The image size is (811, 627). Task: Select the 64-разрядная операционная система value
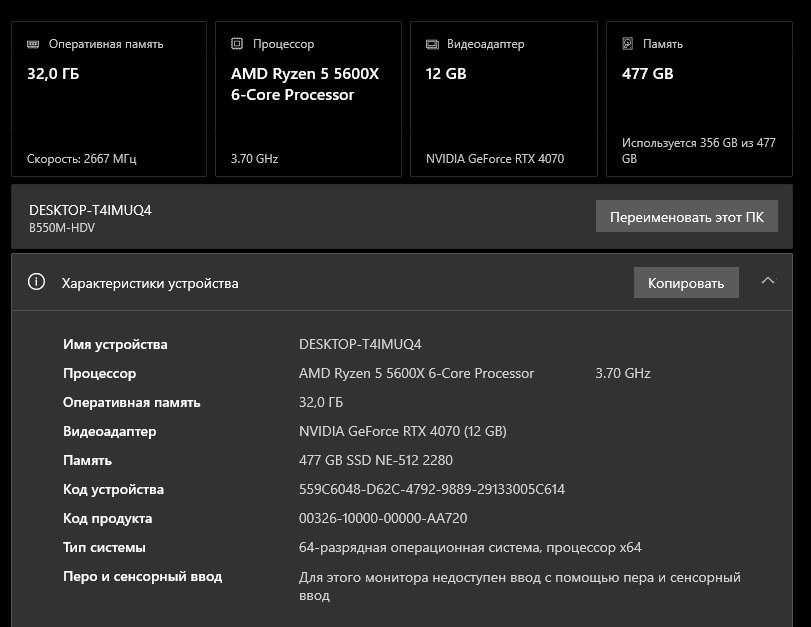[x=470, y=547]
